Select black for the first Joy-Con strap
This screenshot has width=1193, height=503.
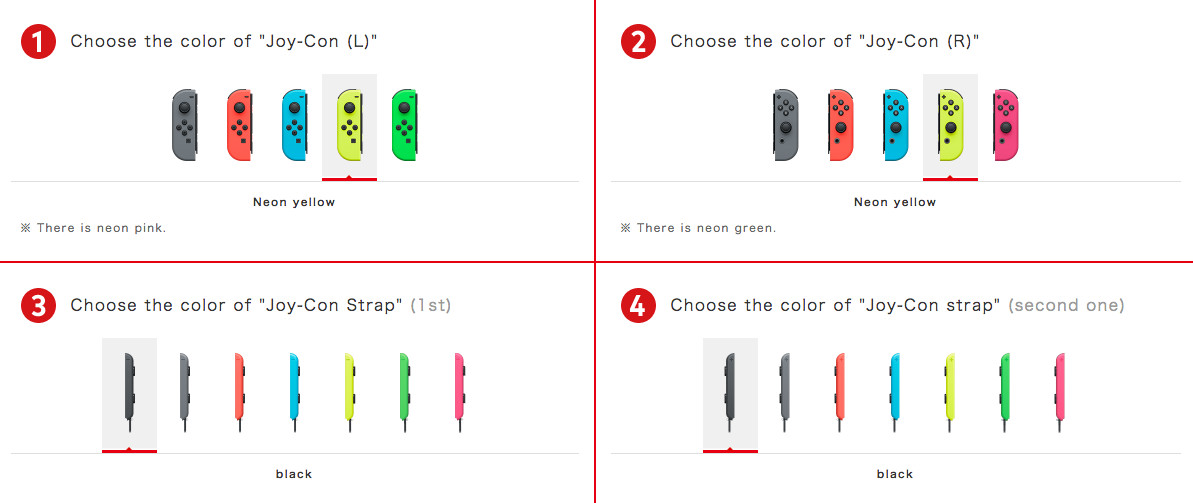coord(129,393)
